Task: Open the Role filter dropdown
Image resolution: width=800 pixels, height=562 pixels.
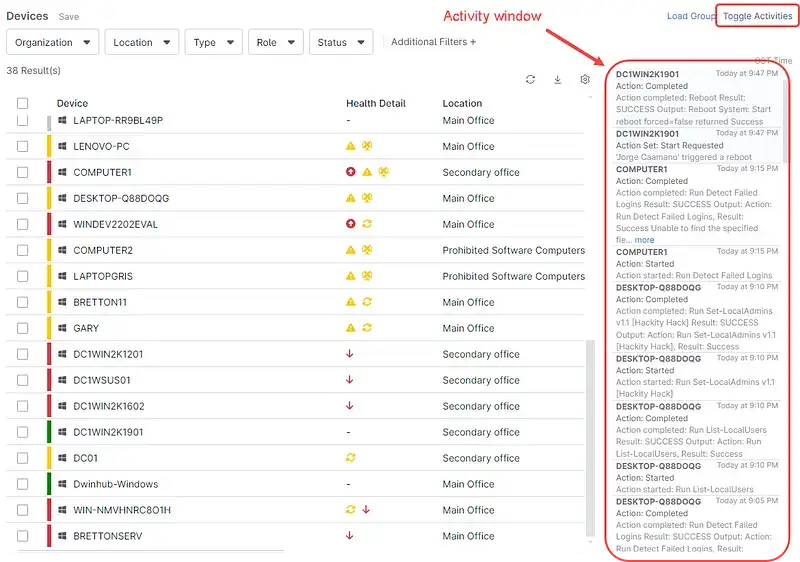Action: [x=276, y=42]
